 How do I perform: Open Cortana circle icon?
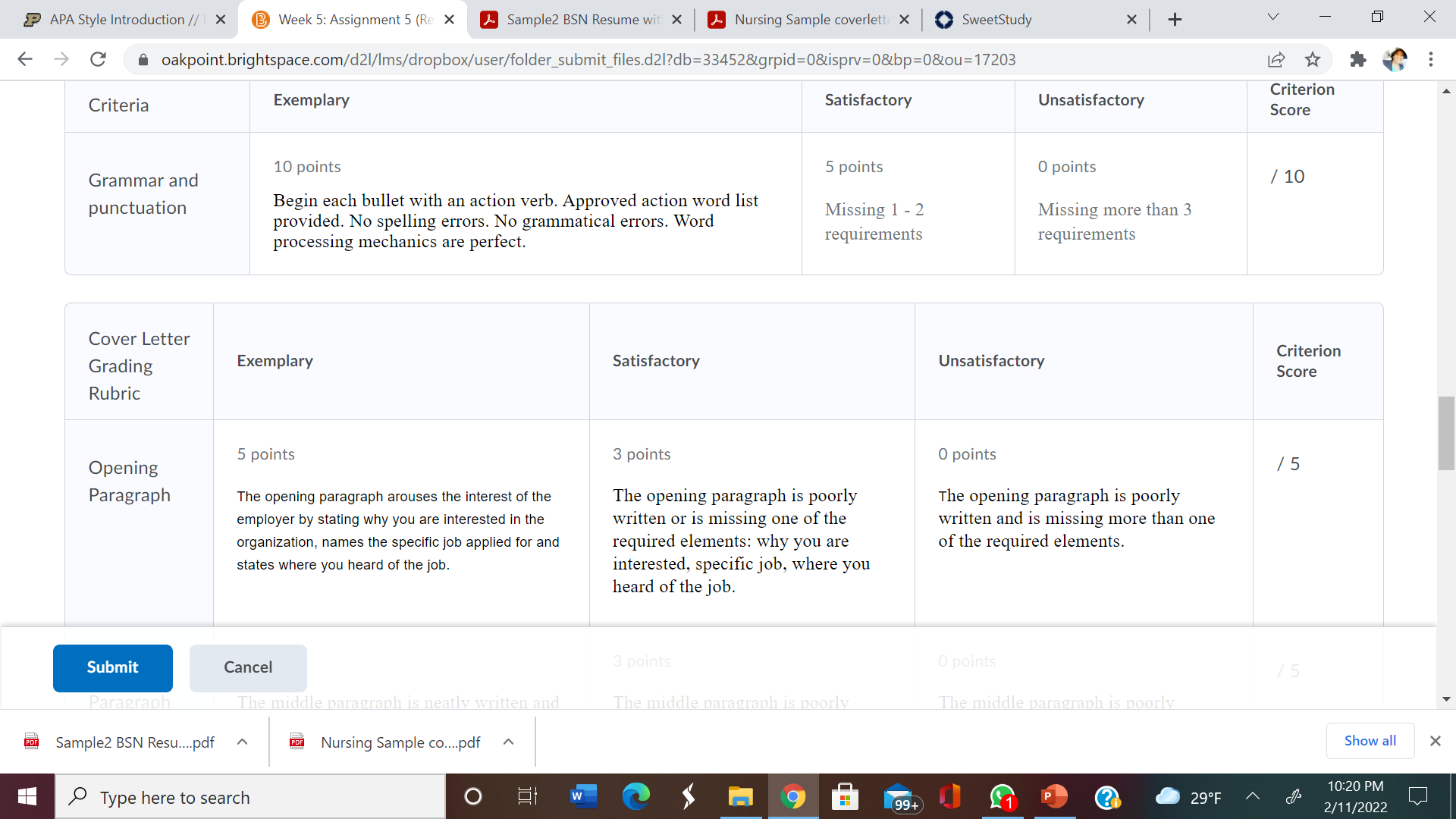(472, 797)
